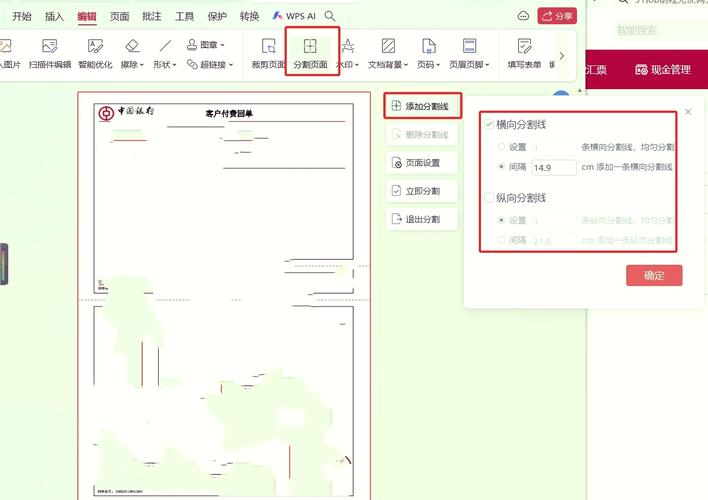
Task: Select the 间隔 radio under 横向分割线
Action: point(501,167)
